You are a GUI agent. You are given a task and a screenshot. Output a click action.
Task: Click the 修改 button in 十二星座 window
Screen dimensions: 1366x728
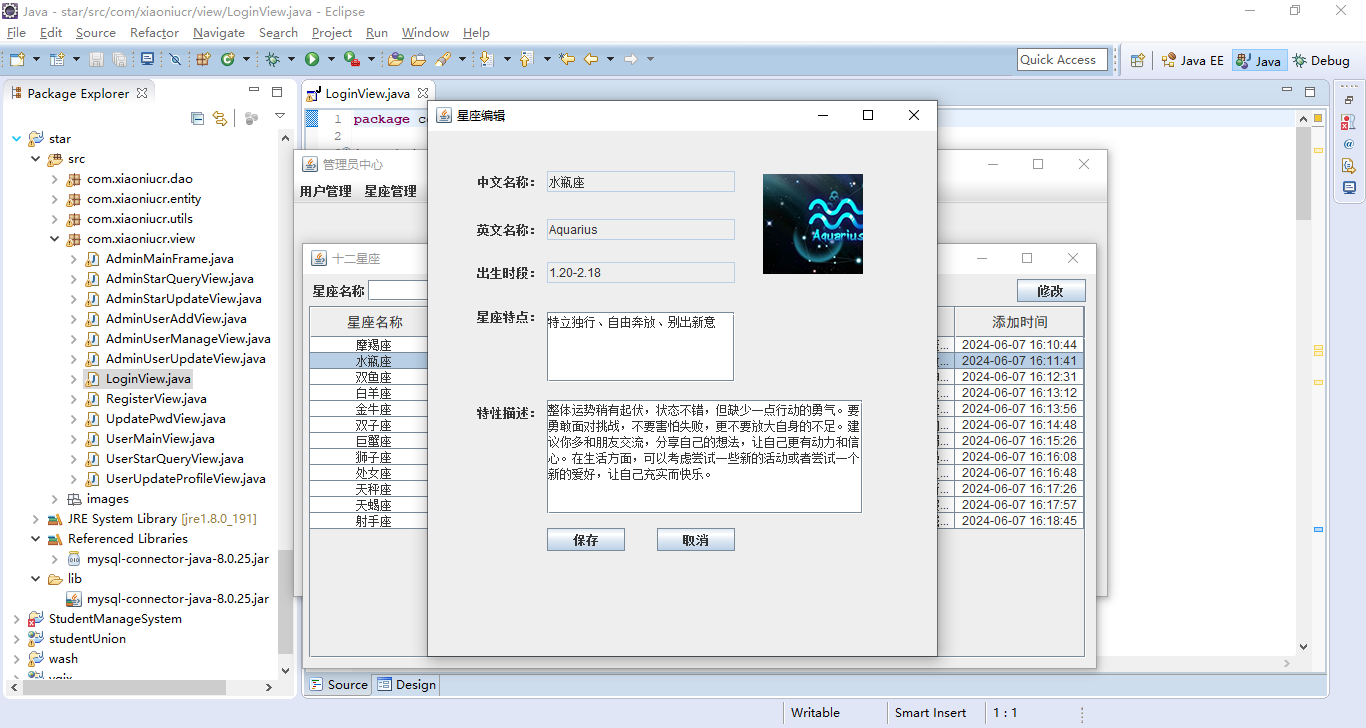[1051, 291]
